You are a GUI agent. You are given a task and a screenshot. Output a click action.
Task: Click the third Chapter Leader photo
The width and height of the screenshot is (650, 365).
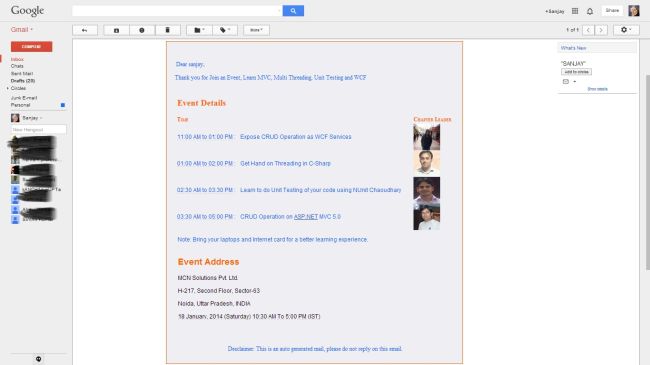[x=427, y=190]
